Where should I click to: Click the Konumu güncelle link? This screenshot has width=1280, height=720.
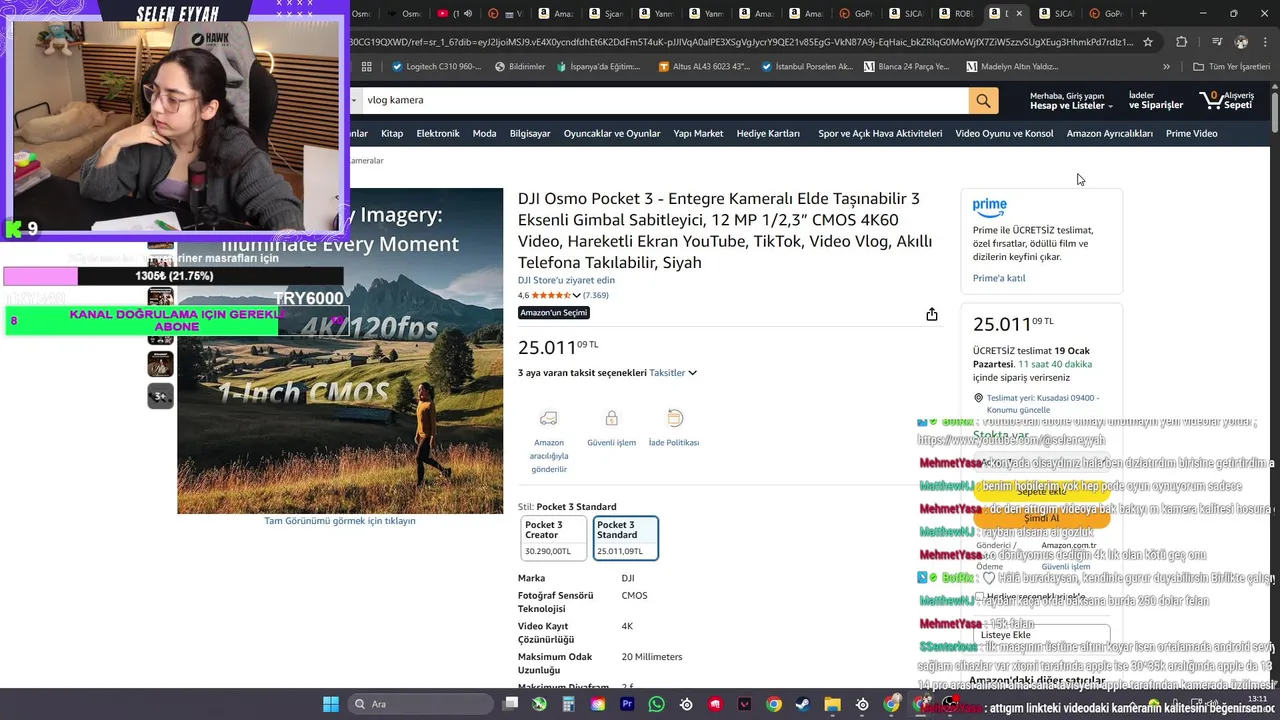[1018, 410]
